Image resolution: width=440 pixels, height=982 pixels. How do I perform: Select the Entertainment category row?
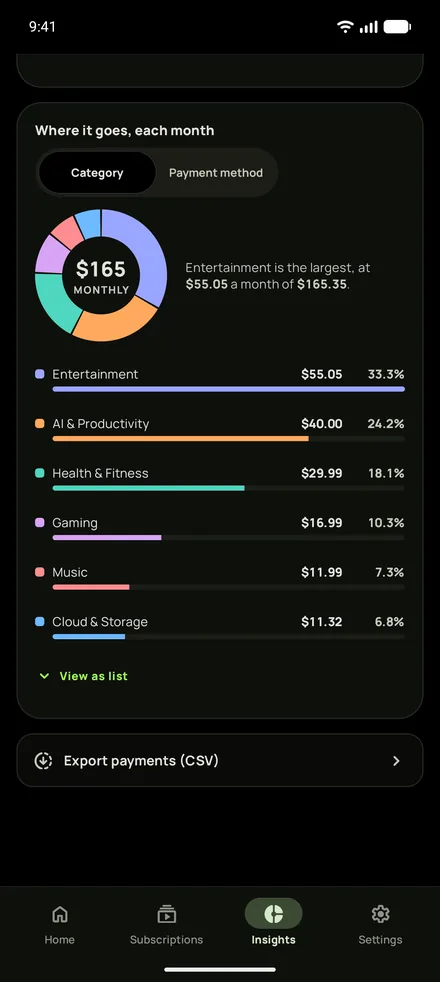tap(220, 380)
